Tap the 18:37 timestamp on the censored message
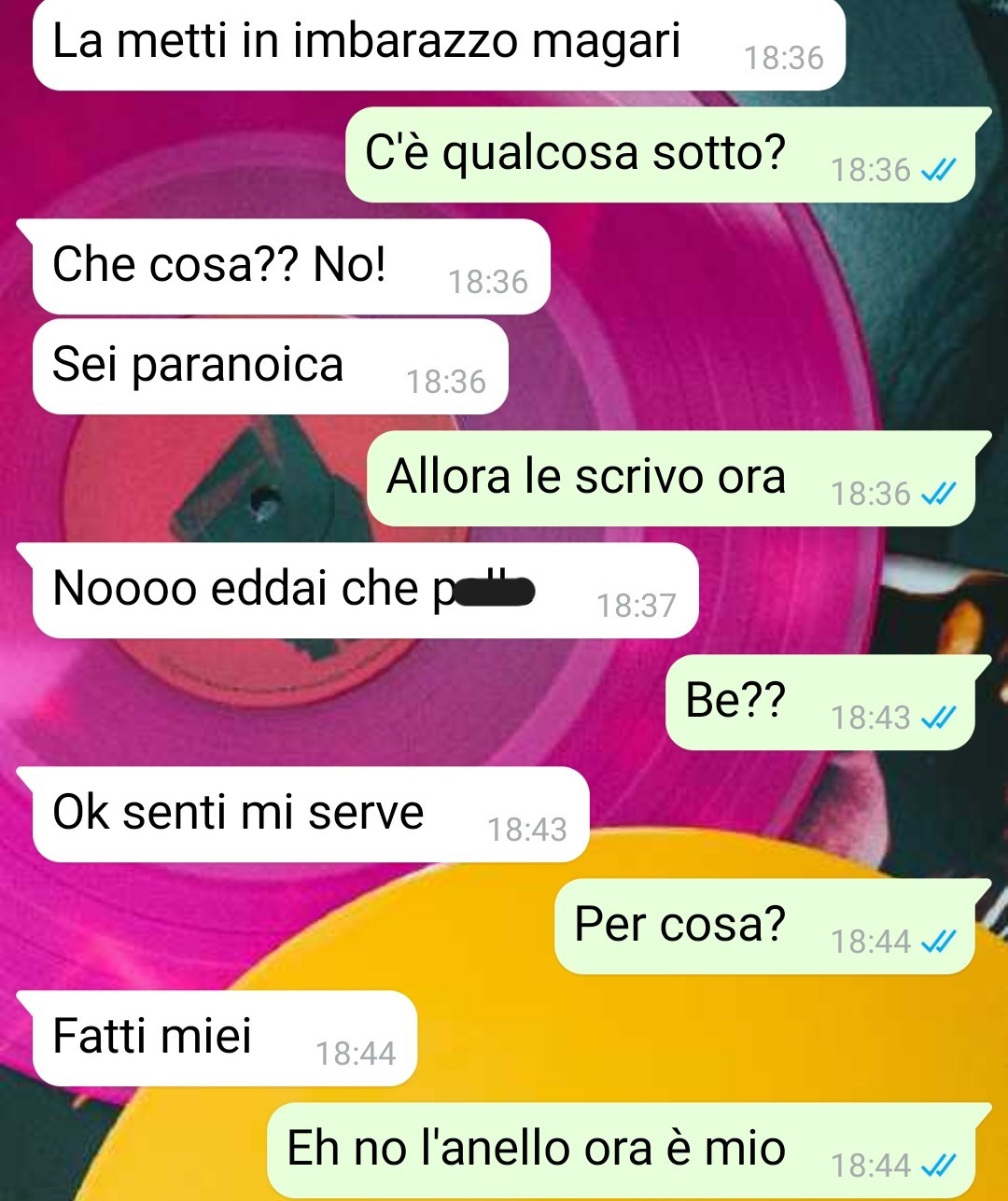Viewport: 1008px width, 1201px height. pyautogui.click(x=636, y=606)
